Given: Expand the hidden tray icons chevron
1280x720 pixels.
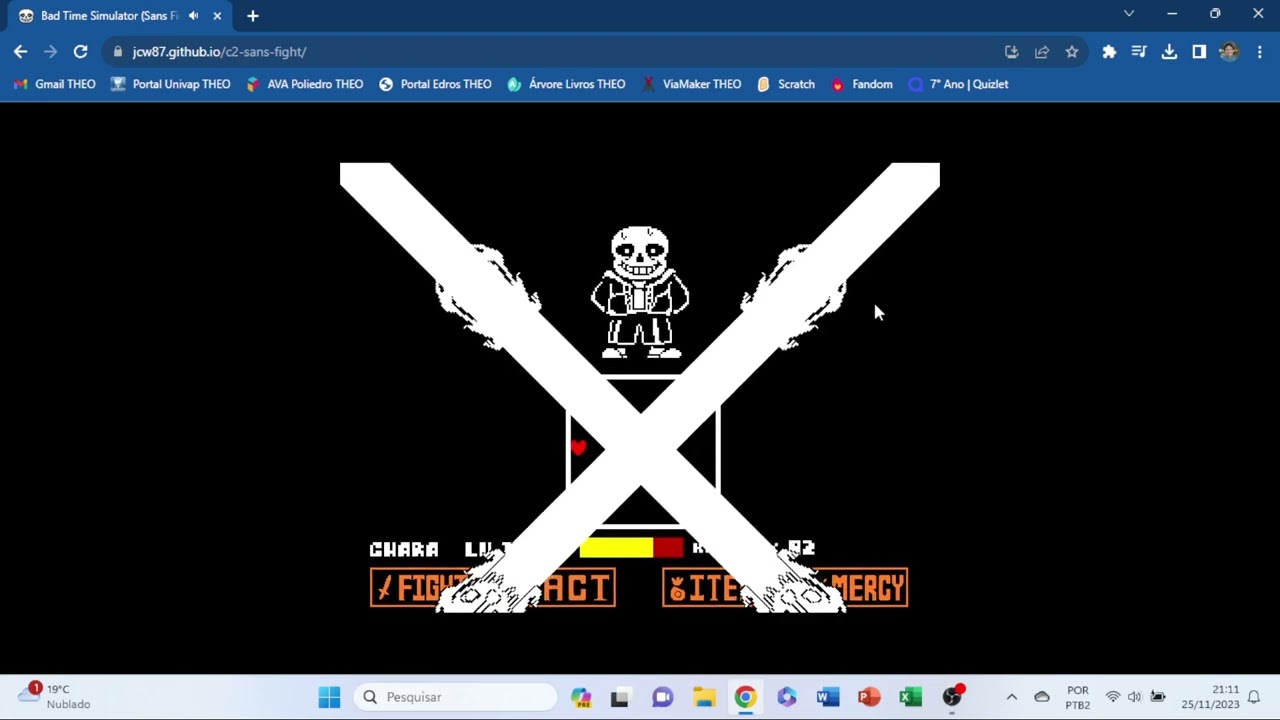Looking at the screenshot, I should click(1011, 697).
